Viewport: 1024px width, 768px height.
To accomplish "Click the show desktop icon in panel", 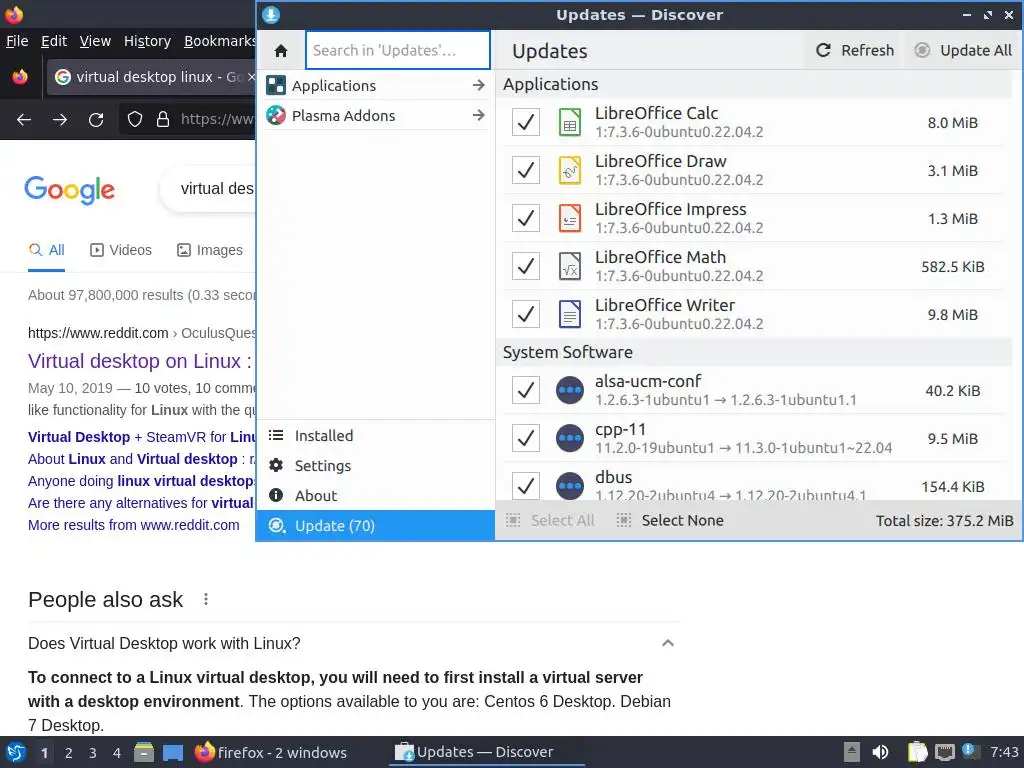I will pos(173,752).
